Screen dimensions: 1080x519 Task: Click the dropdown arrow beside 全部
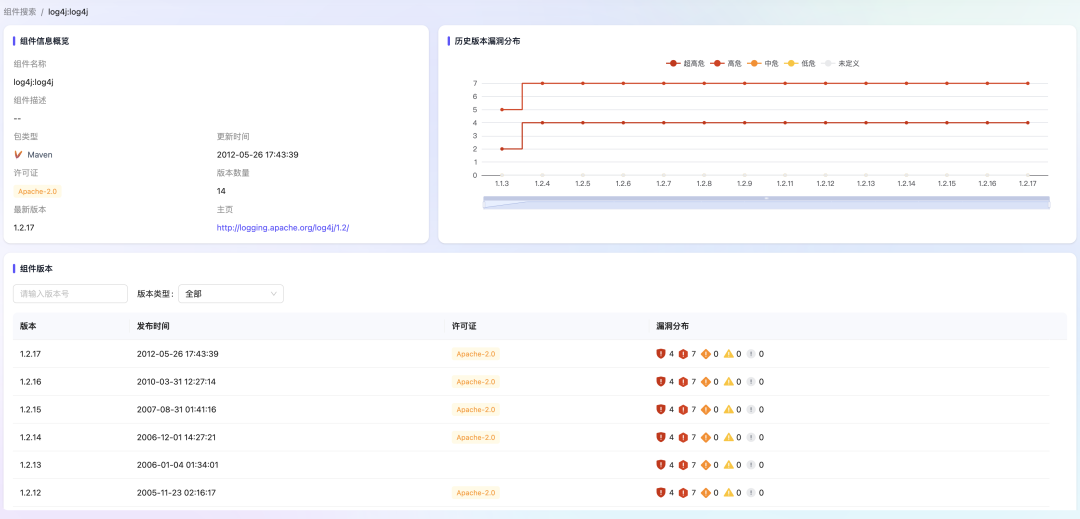point(274,294)
